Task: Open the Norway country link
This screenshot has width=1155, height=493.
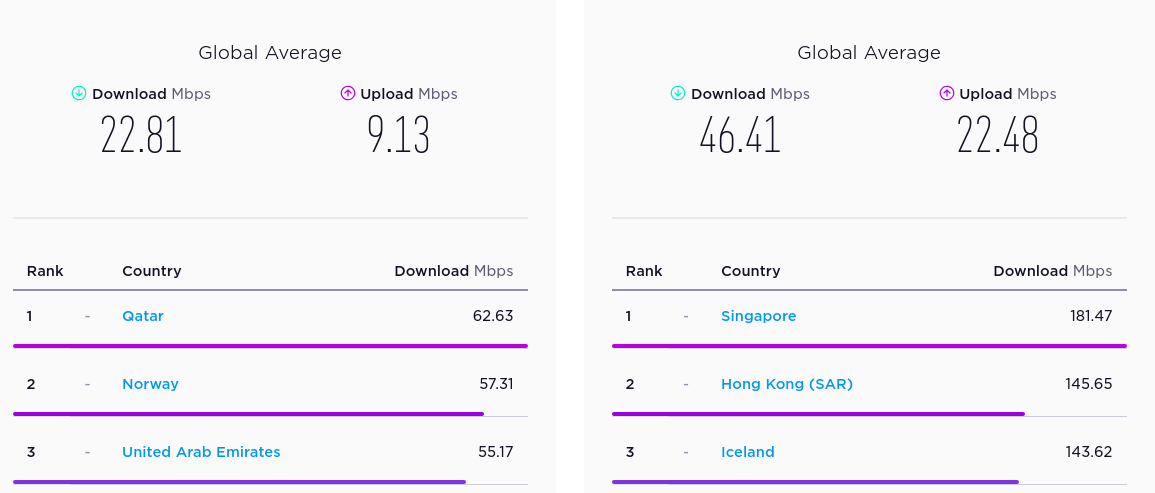Action: point(150,384)
